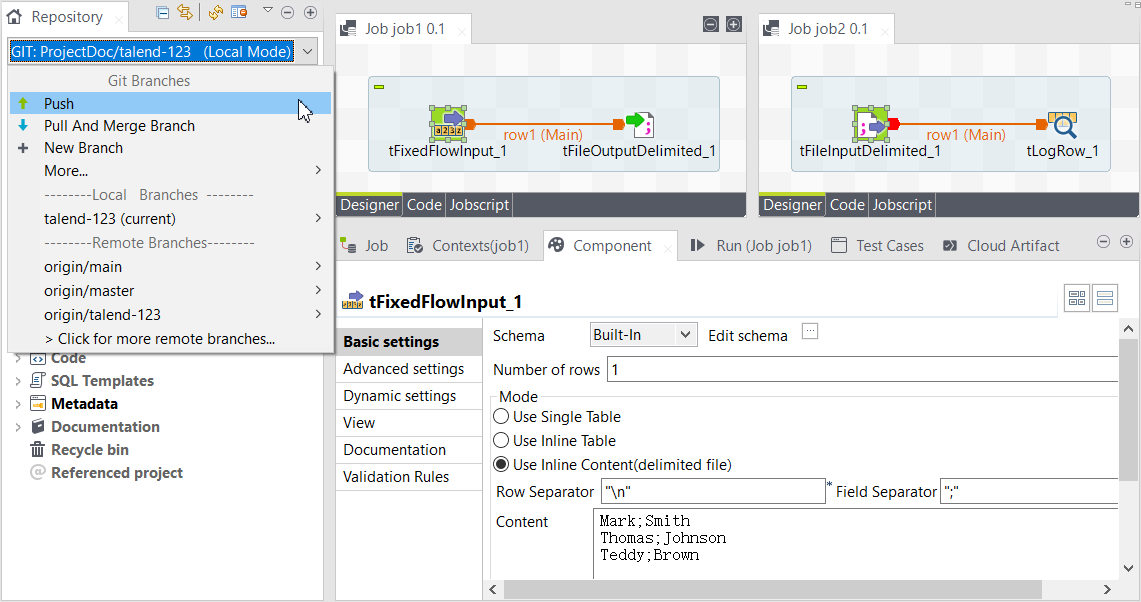Open the Test Cases tab
1141x602 pixels.
click(878, 246)
